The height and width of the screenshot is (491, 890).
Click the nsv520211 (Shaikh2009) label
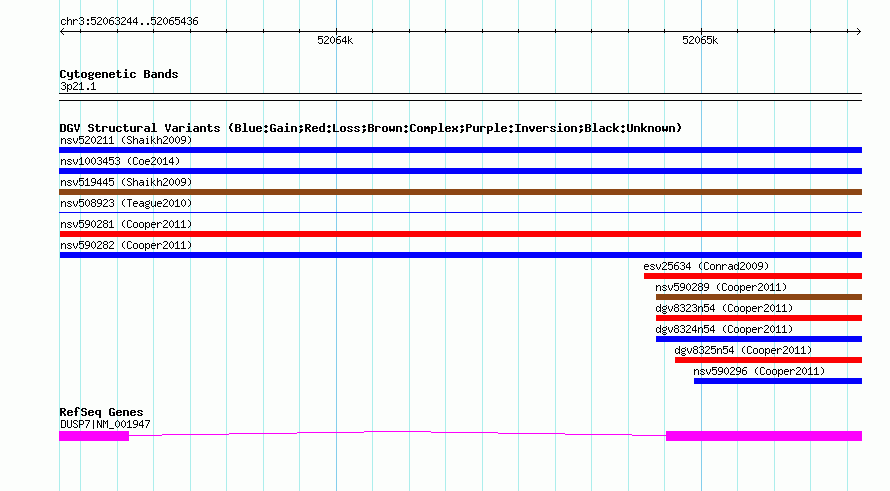pyautogui.click(x=126, y=140)
